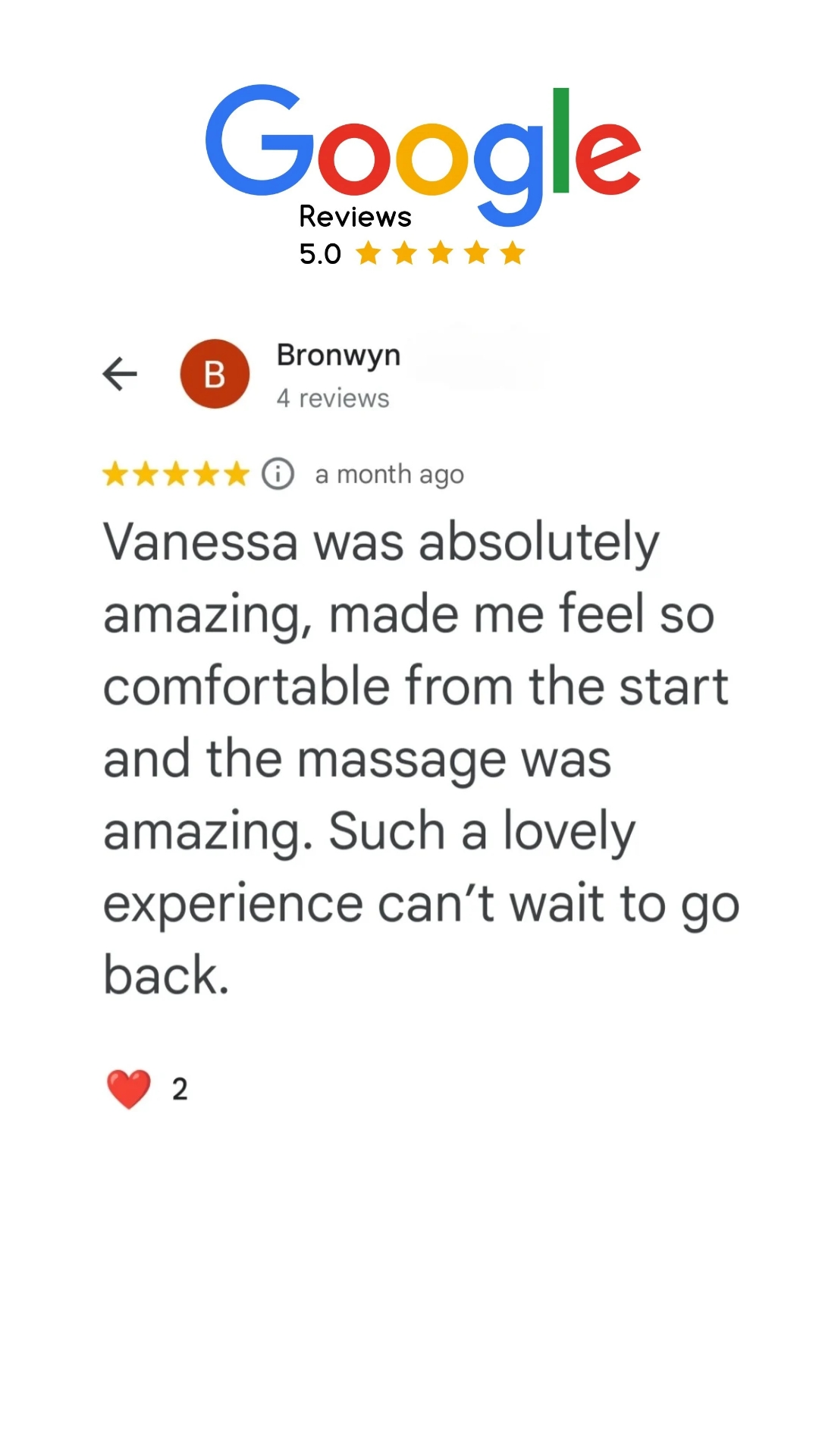Click the "a month ago" timestamp
Image resolution: width=819 pixels, height=1456 pixels.
pyautogui.click(x=389, y=475)
